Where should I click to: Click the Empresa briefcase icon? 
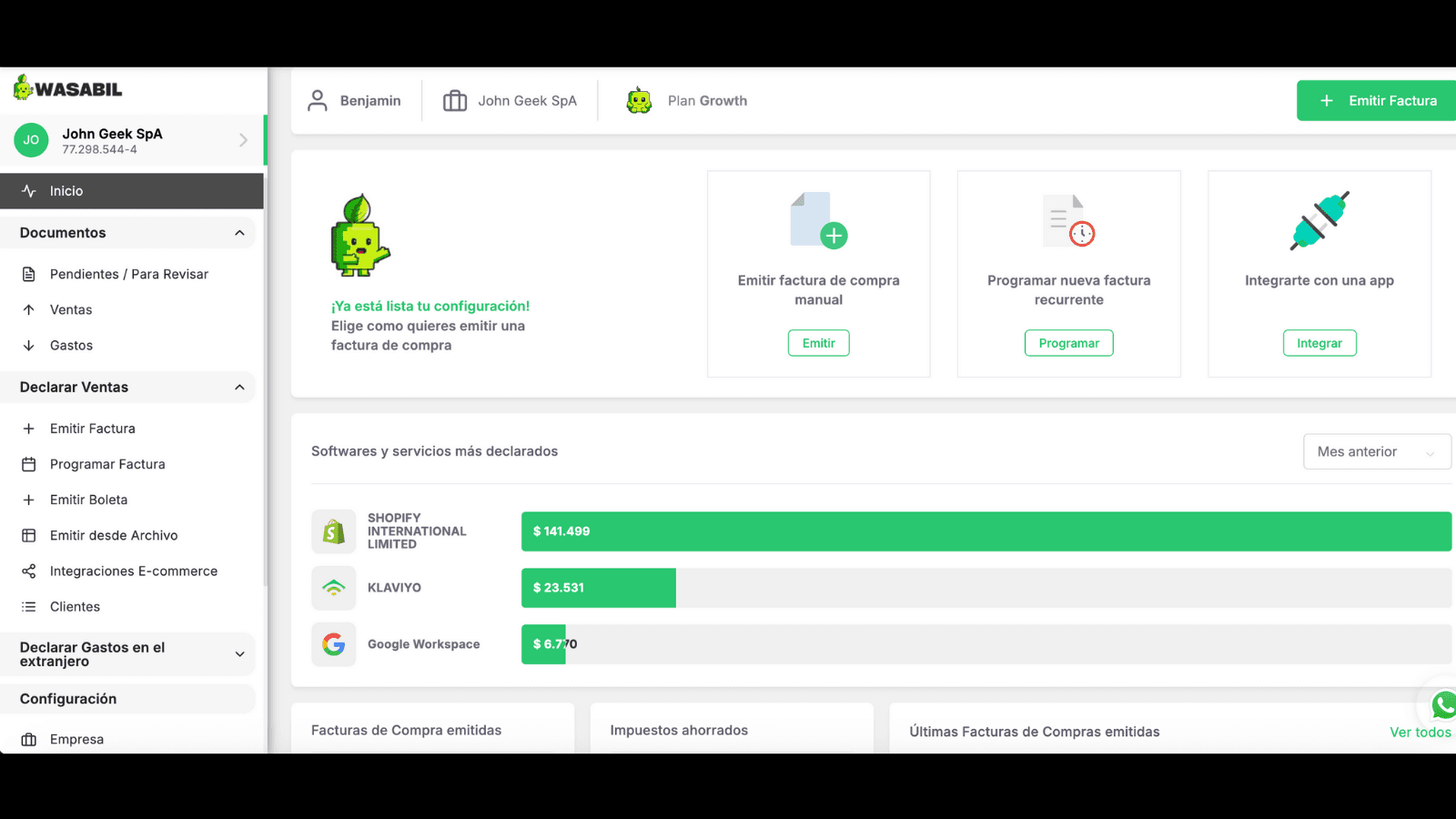coord(28,739)
